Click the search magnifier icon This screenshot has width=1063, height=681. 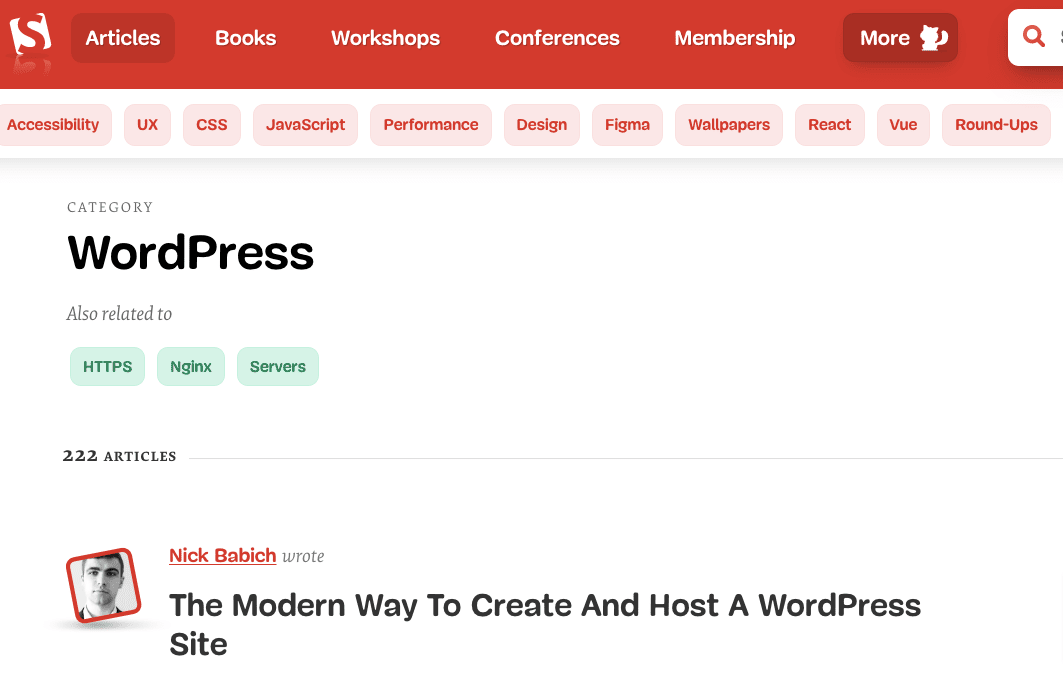tap(1034, 38)
